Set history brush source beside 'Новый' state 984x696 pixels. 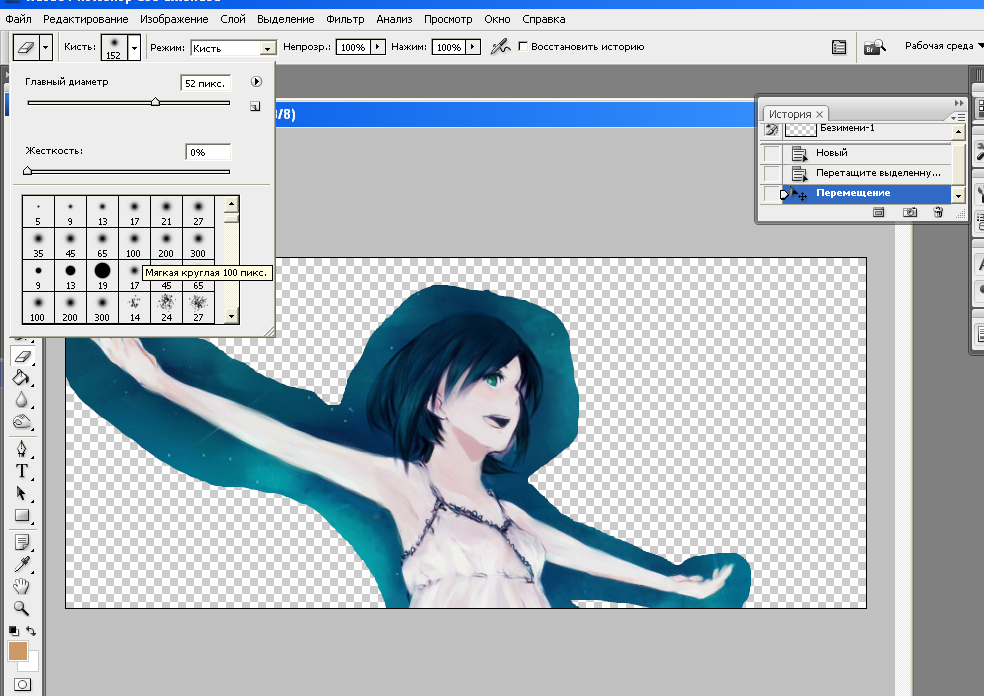click(772, 153)
